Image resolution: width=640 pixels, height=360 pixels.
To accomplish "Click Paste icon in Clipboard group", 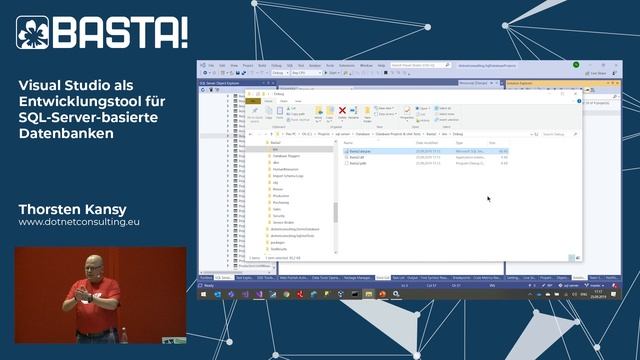I will (280, 111).
